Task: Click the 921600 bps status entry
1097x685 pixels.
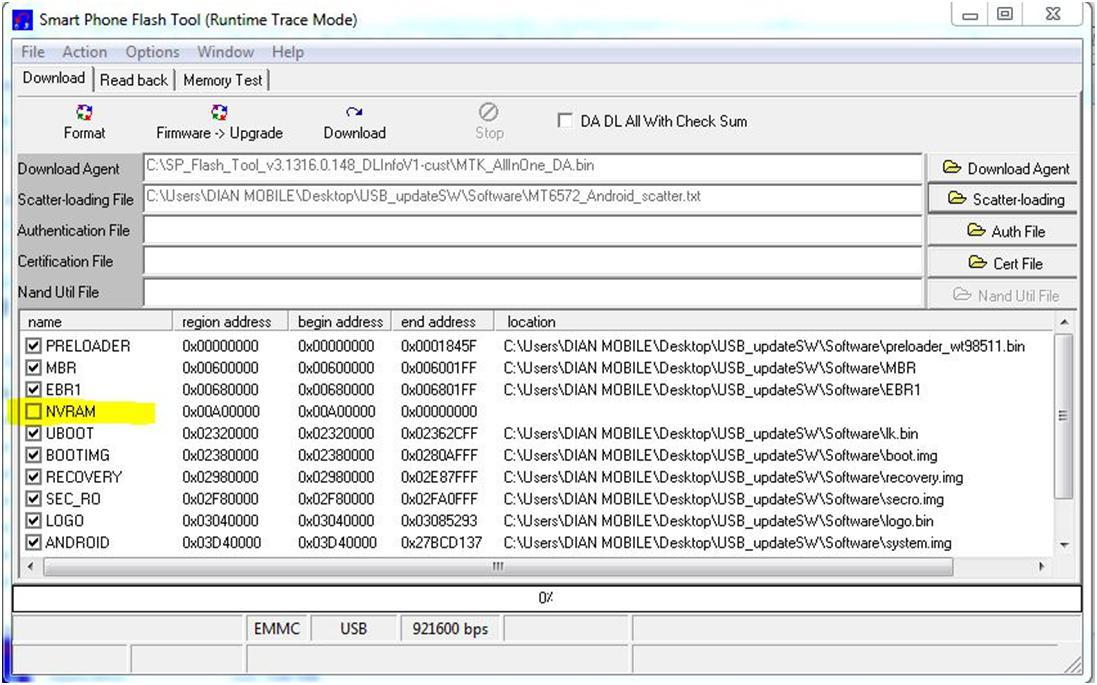Action: (450, 628)
